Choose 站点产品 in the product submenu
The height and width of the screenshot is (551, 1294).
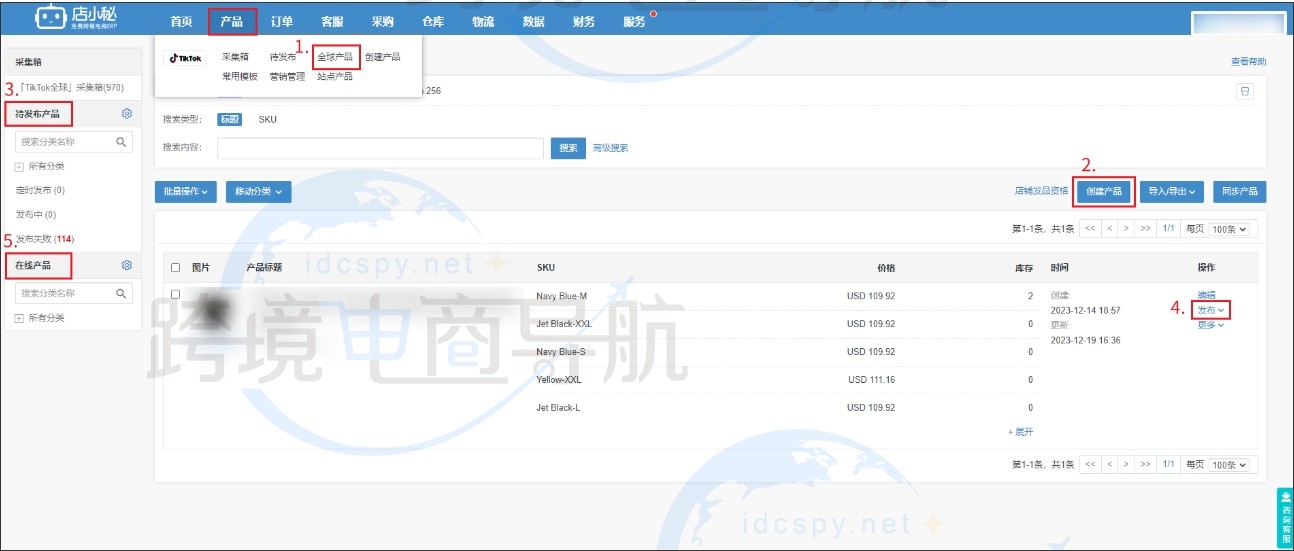pyautogui.click(x=335, y=76)
